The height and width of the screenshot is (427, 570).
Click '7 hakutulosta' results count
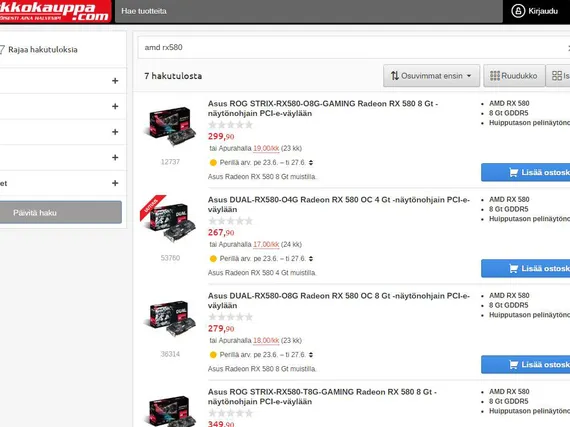pos(173,76)
